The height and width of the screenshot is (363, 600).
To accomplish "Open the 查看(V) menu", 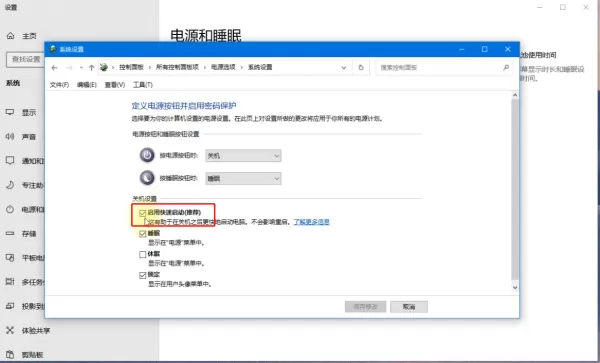I will coord(115,85).
